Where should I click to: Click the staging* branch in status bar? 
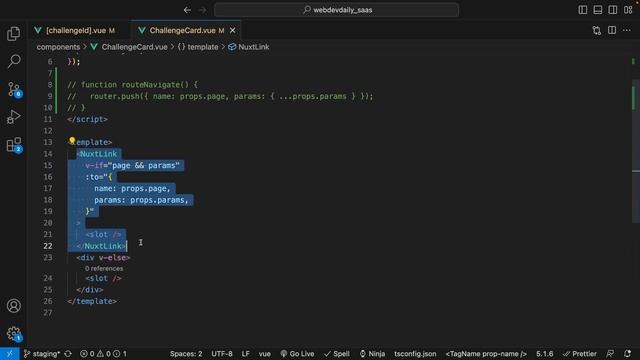point(42,354)
